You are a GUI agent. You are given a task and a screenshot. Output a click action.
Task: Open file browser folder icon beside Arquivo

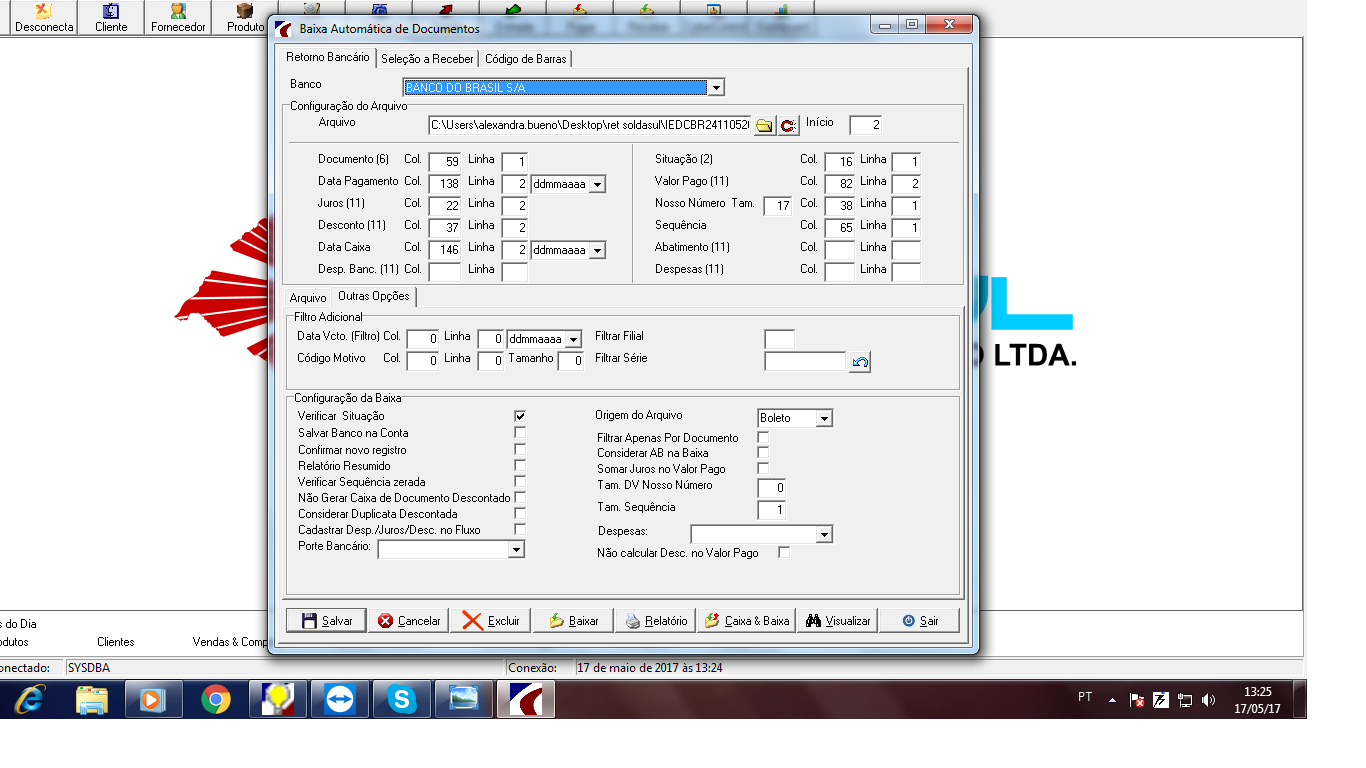(x=764, y=125)
